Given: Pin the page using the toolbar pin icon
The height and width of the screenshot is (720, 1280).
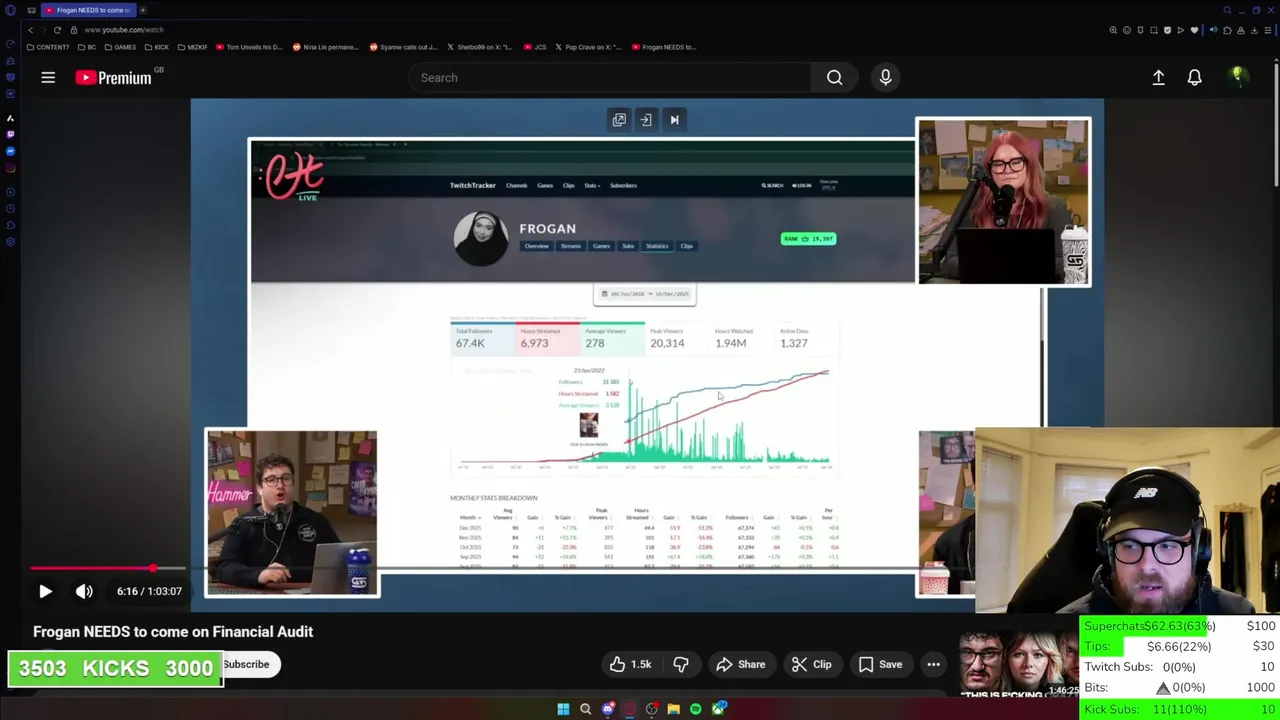Looking at the screenshot, I should (x=1140, y=30).
